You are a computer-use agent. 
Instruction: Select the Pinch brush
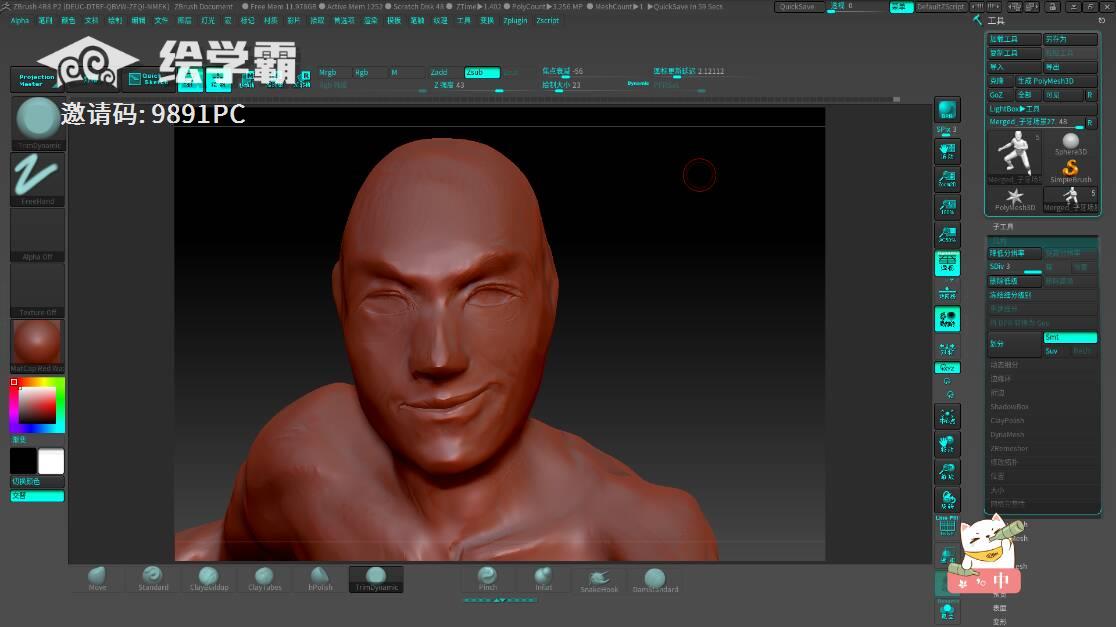click(488, 579)
